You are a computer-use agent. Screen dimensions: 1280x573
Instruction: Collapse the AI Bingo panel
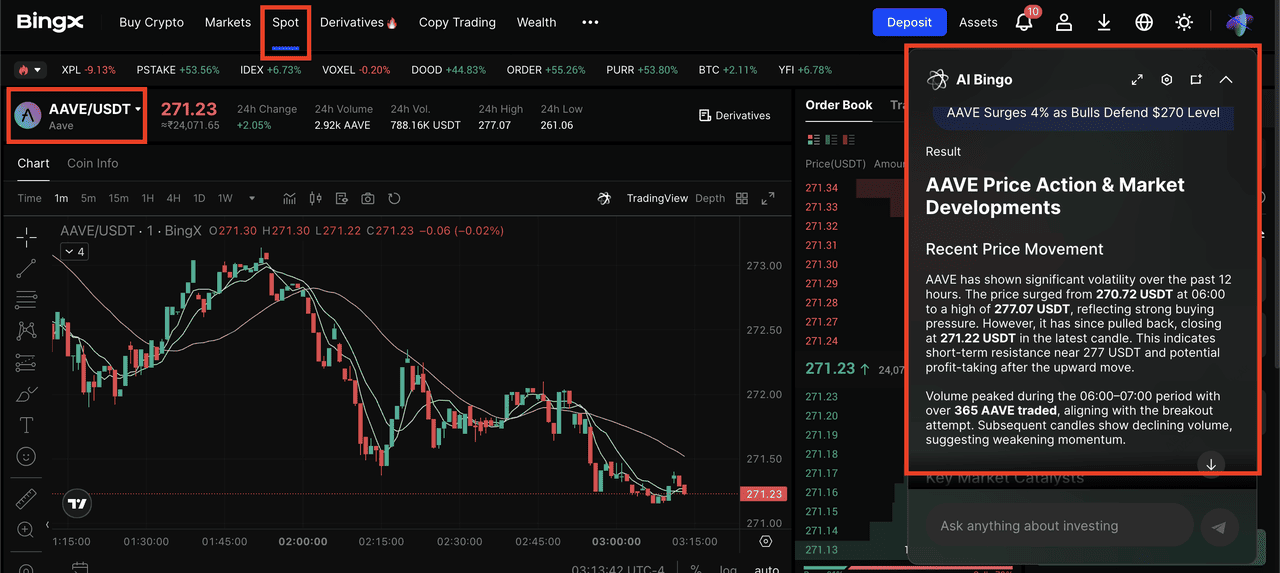point(1226,80)
